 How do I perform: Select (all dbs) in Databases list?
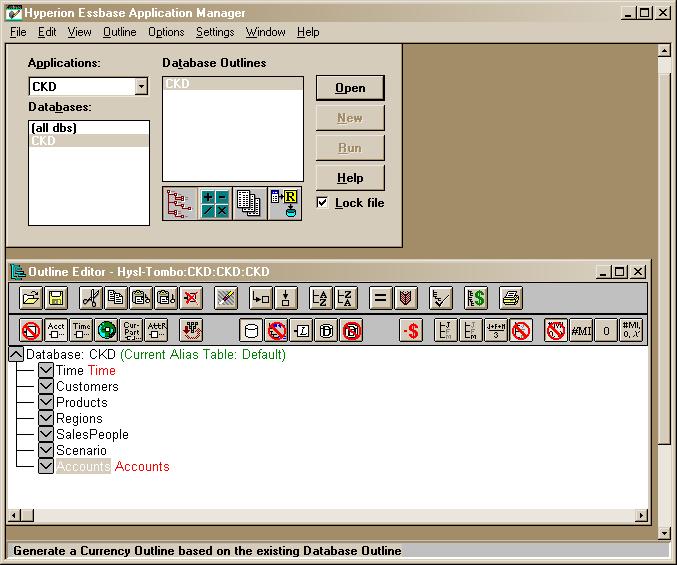pos(89,128)
